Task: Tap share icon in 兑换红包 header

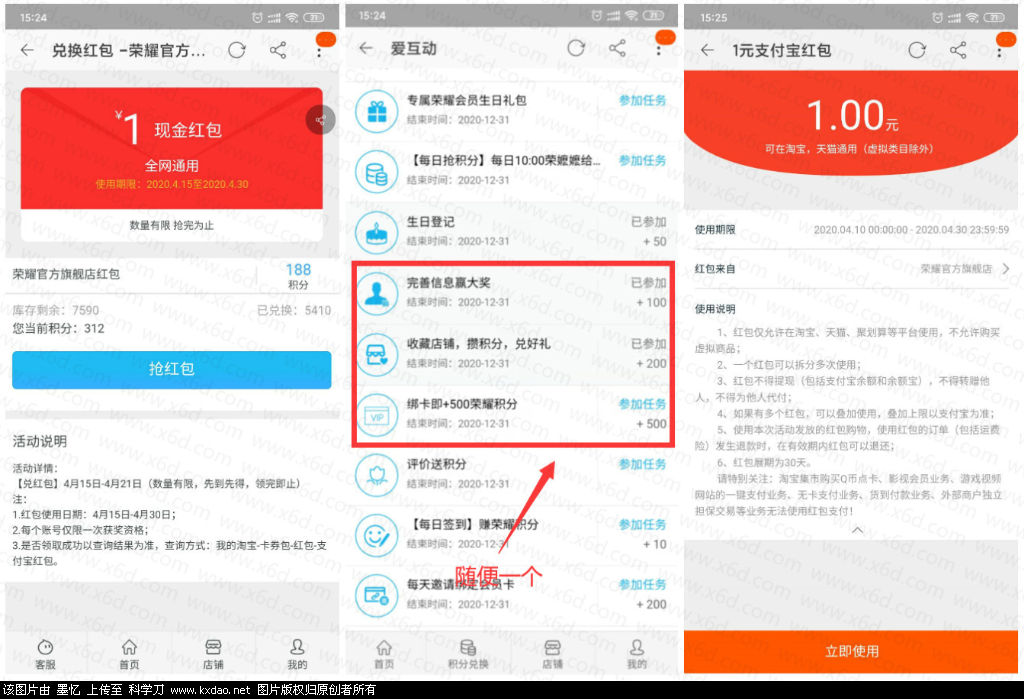Action: pos(278,50)
